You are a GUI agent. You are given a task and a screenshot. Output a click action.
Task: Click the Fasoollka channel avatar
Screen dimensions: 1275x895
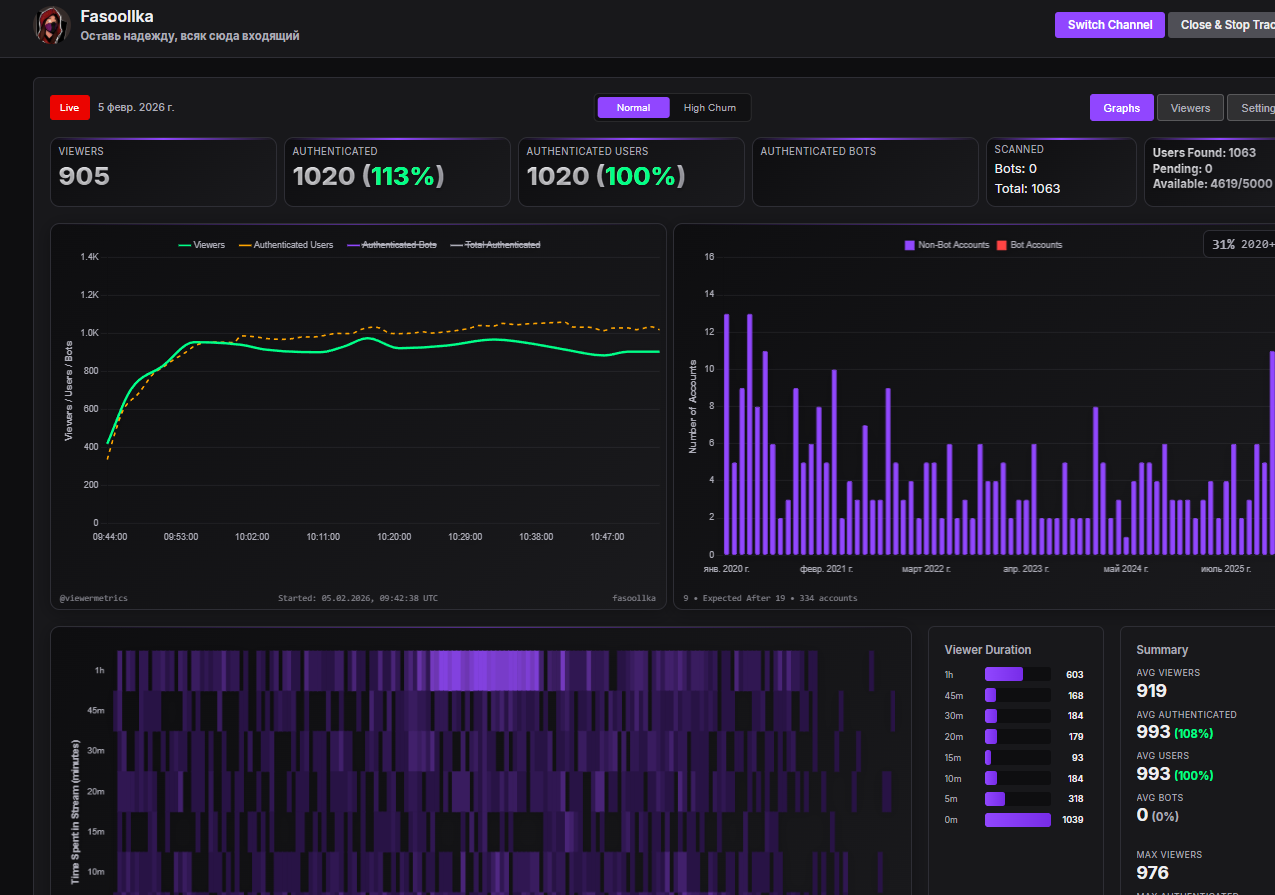(x=51, y=25)
